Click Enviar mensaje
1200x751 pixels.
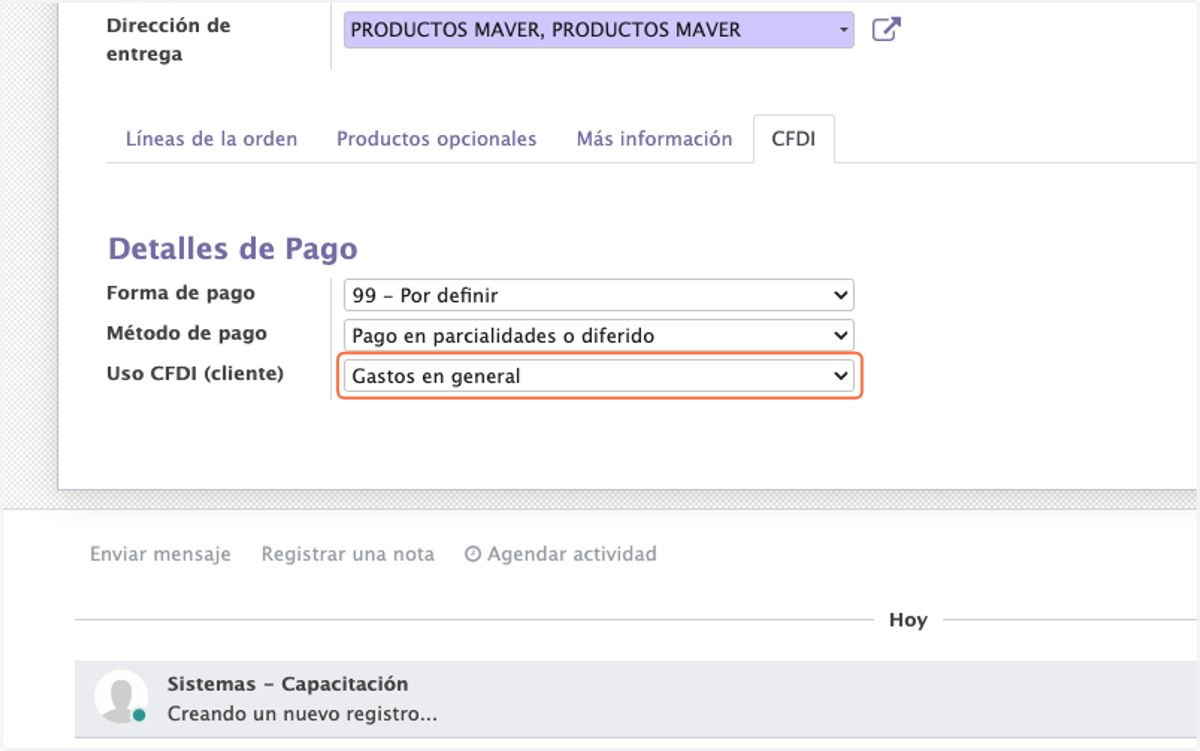click(160, 554)
